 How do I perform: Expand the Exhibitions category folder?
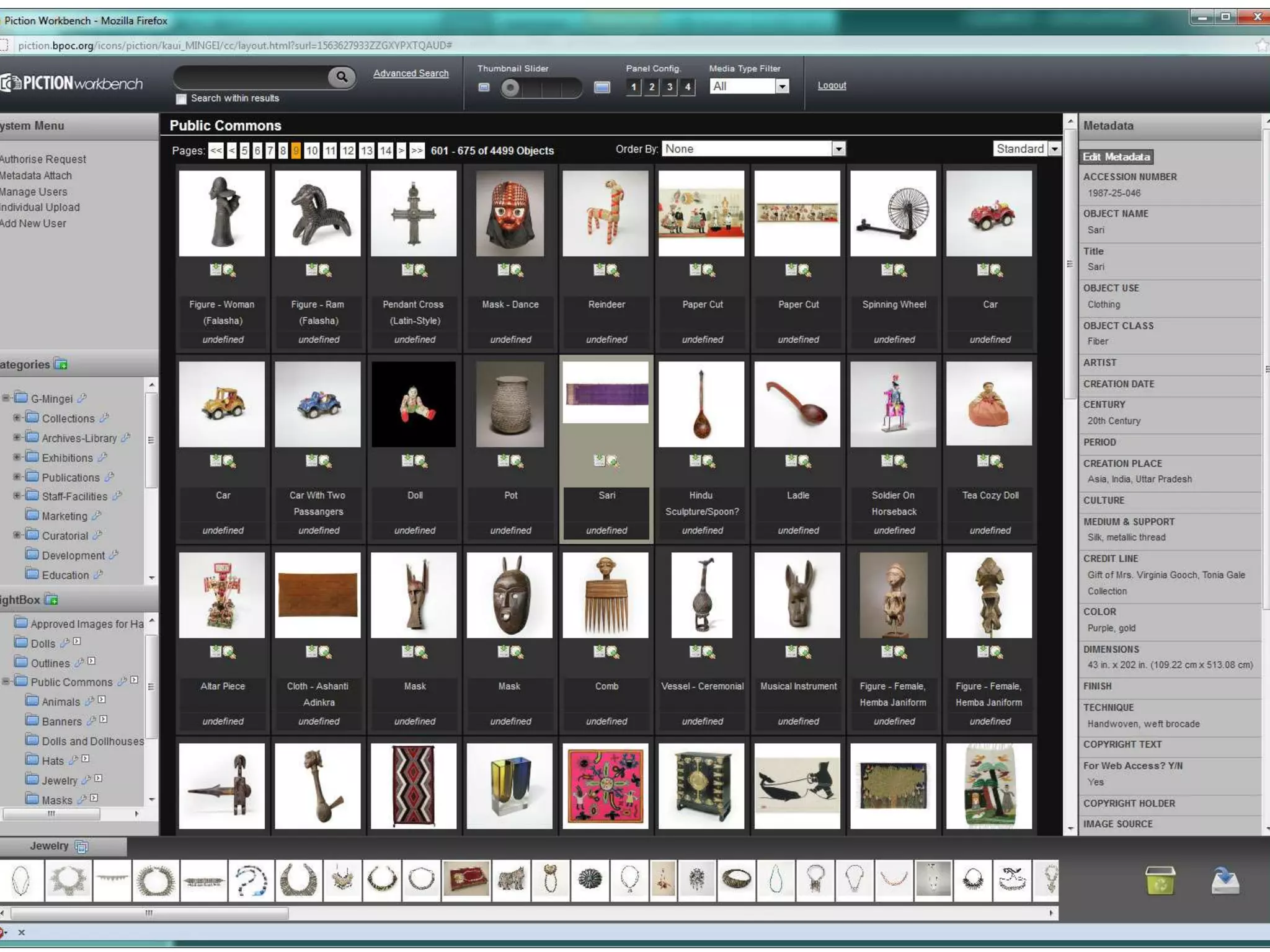coord(17,457)
